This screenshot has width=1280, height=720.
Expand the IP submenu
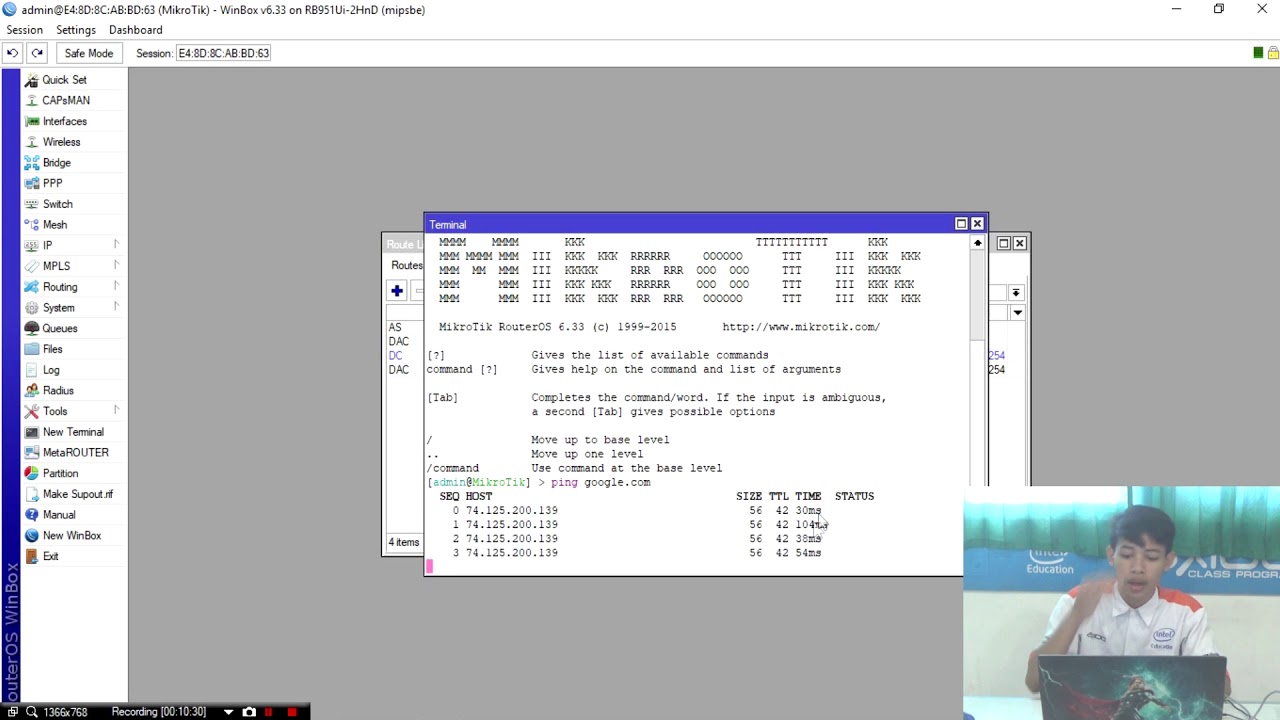116,245
